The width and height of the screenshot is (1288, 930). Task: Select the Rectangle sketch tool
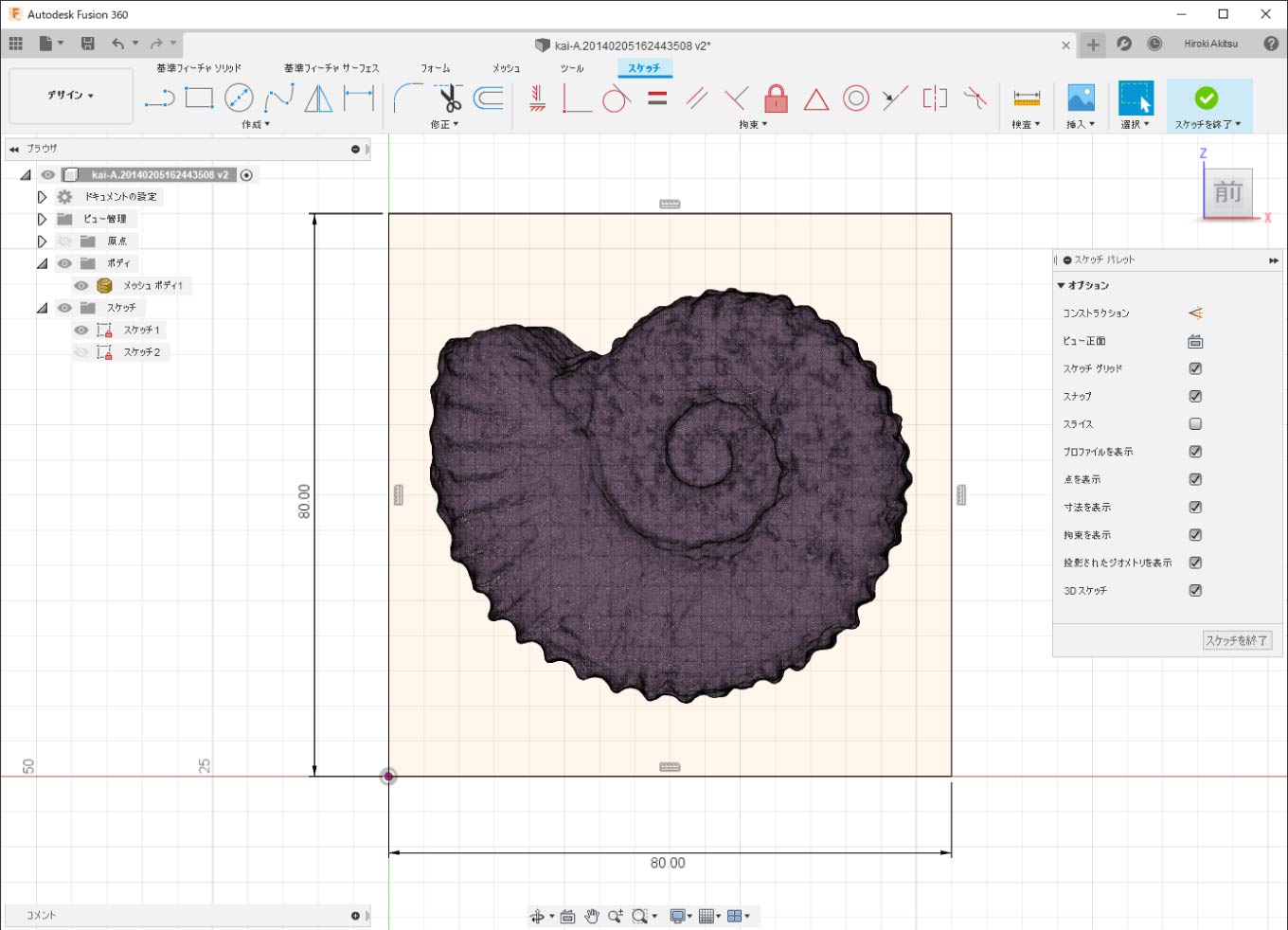click(199, 98)
